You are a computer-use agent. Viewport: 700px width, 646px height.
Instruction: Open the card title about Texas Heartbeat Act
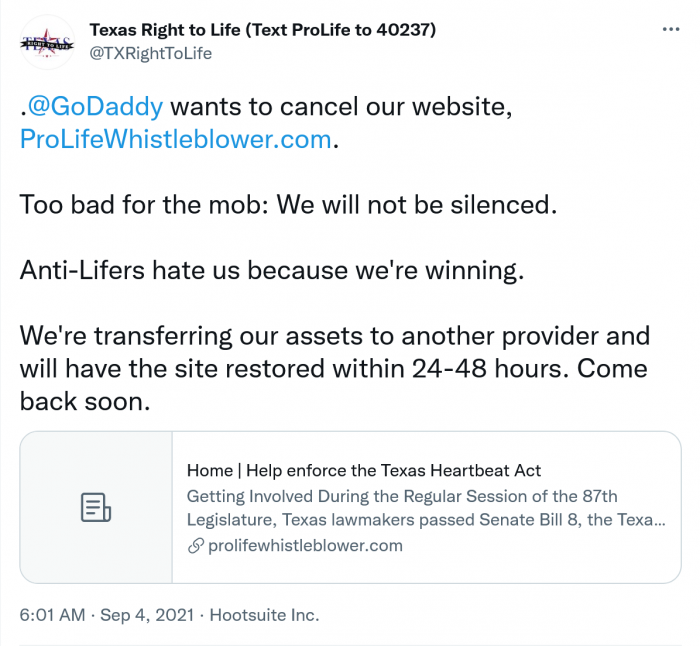(x=364, y=470)
